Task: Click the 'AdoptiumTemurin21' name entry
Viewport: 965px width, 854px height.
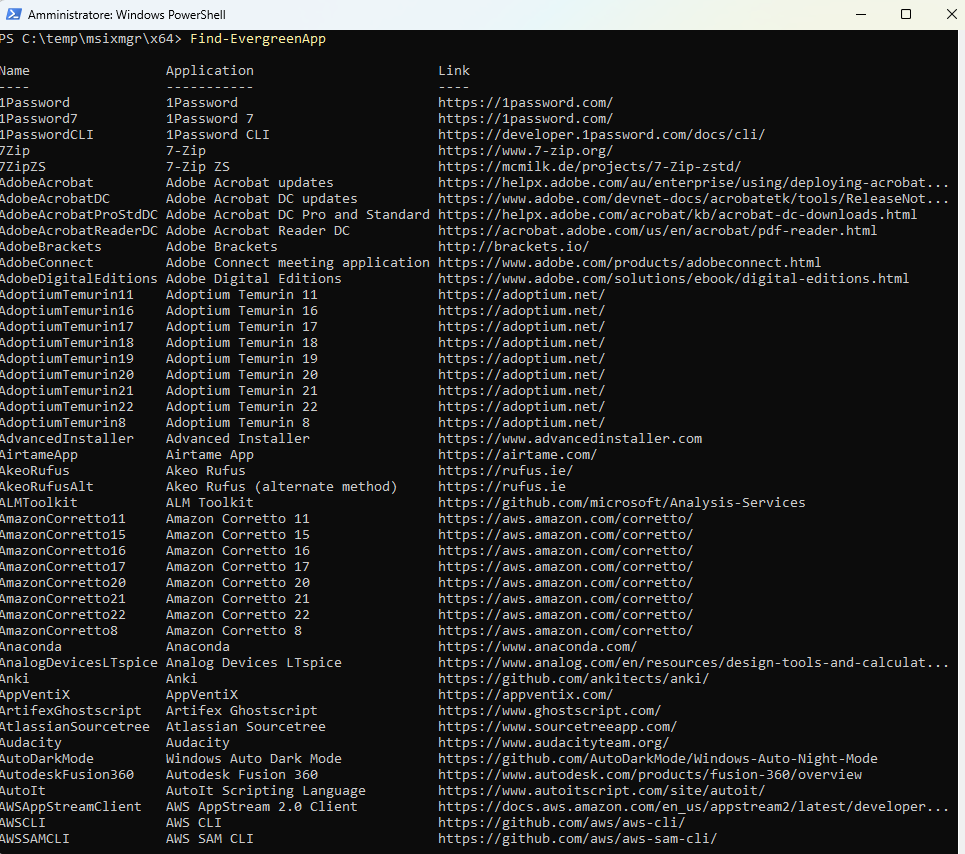Action: pos(66,391)
